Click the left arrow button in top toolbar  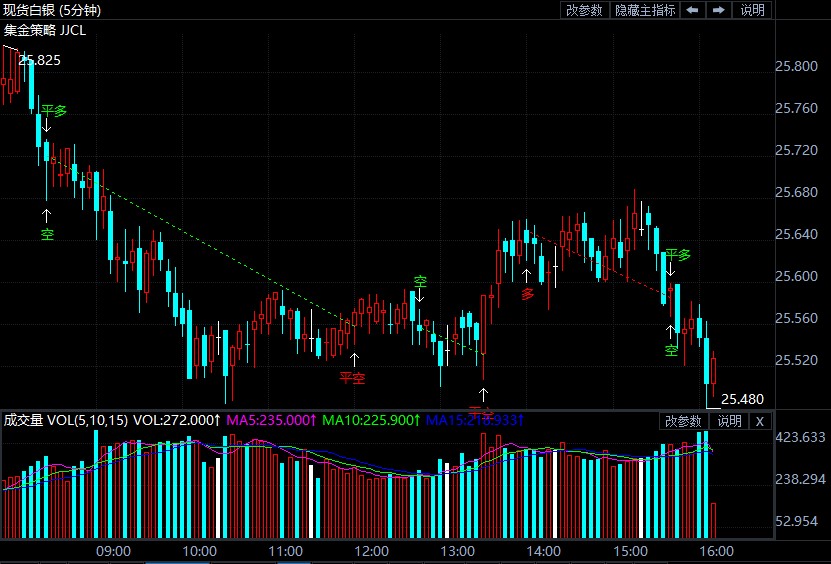pos(692,10)
